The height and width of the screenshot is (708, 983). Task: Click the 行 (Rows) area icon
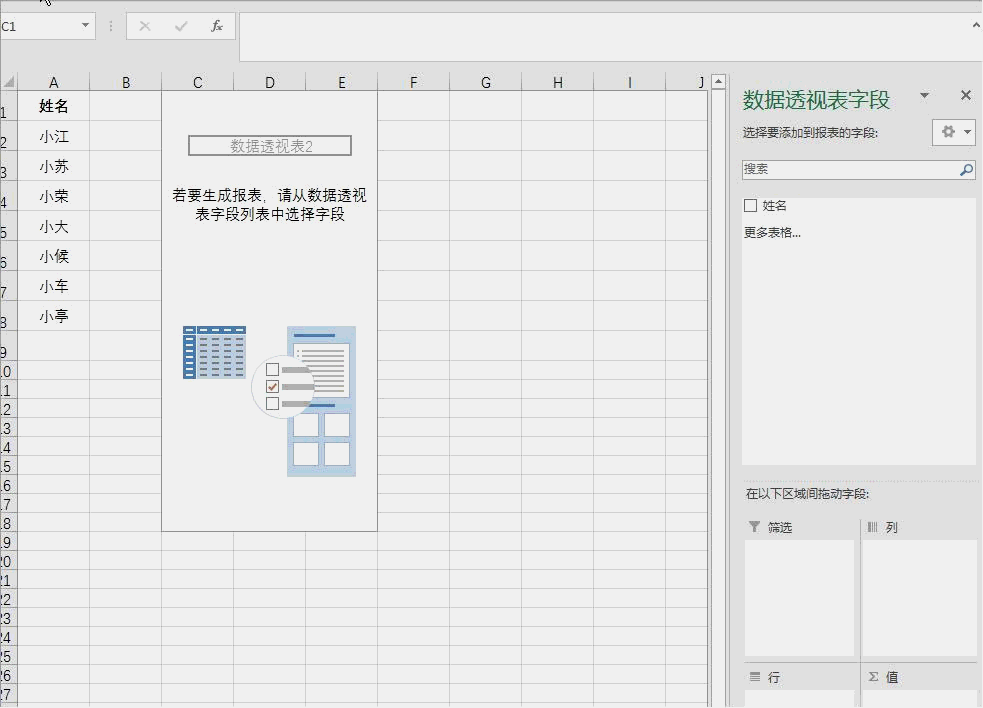[x=753, y=677]
